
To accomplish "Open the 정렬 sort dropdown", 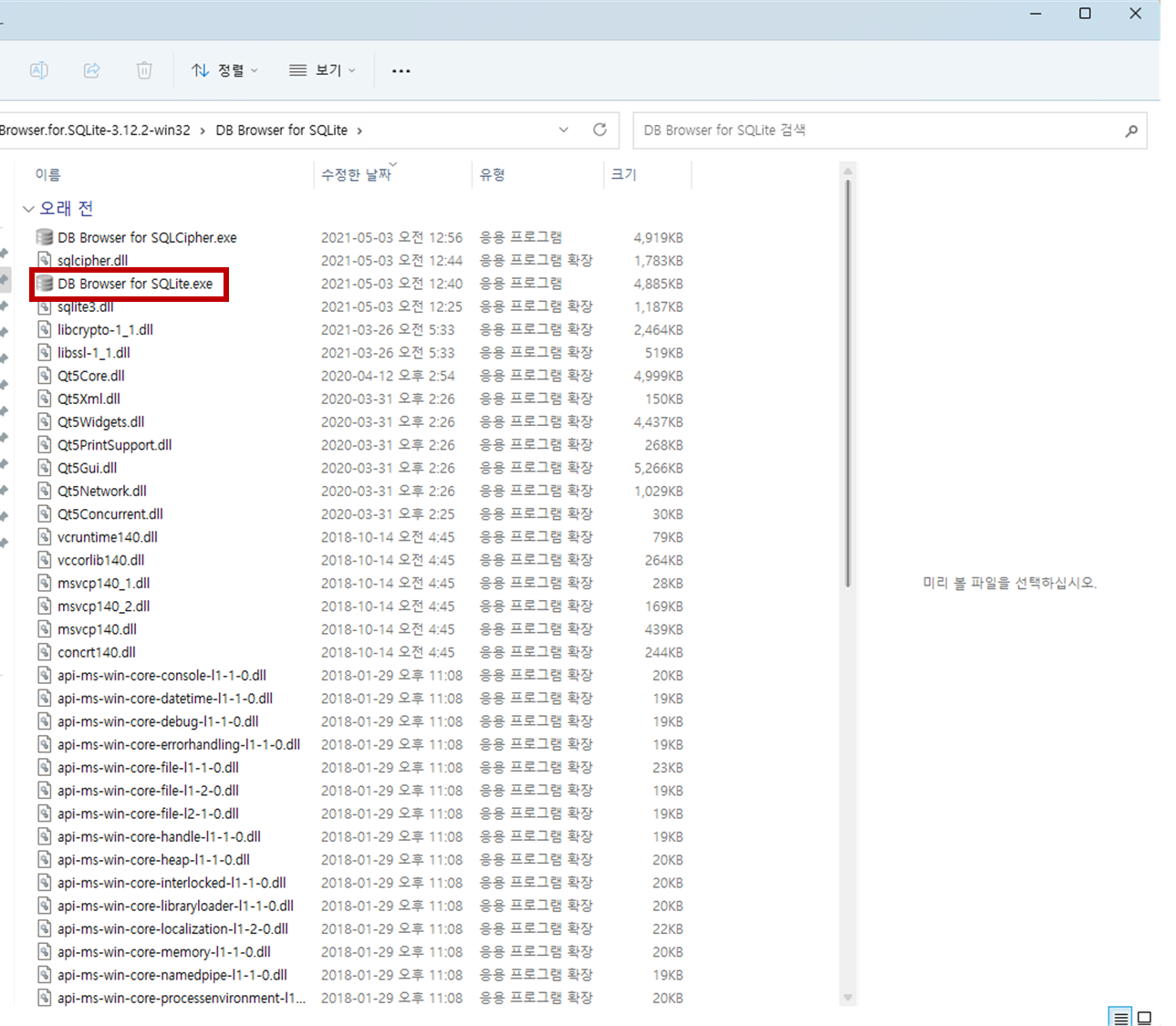I will point(225,70).
